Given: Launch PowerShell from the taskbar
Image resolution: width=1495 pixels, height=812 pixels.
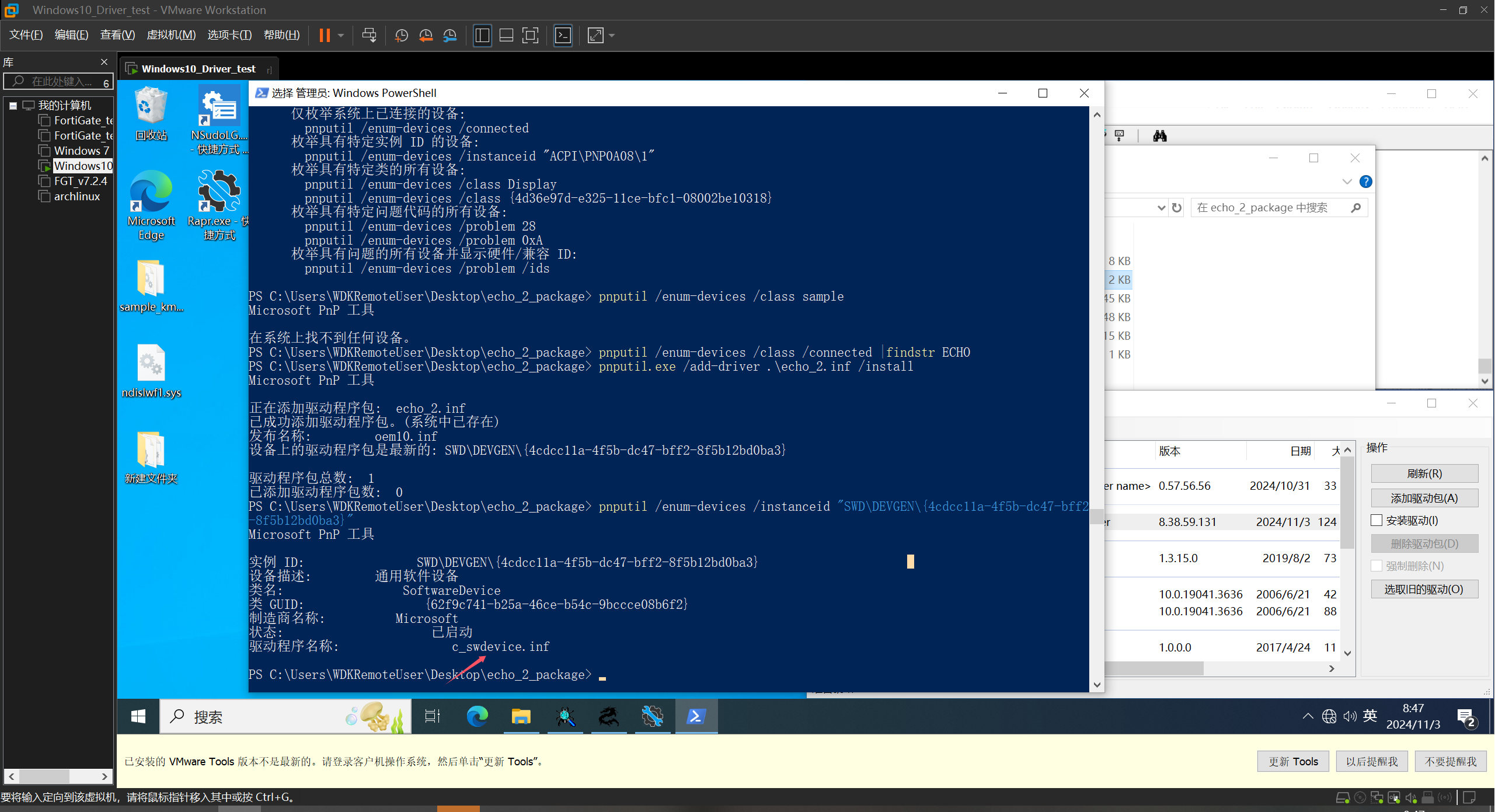Looking at the screenshot, I should (x=696, y=716).
